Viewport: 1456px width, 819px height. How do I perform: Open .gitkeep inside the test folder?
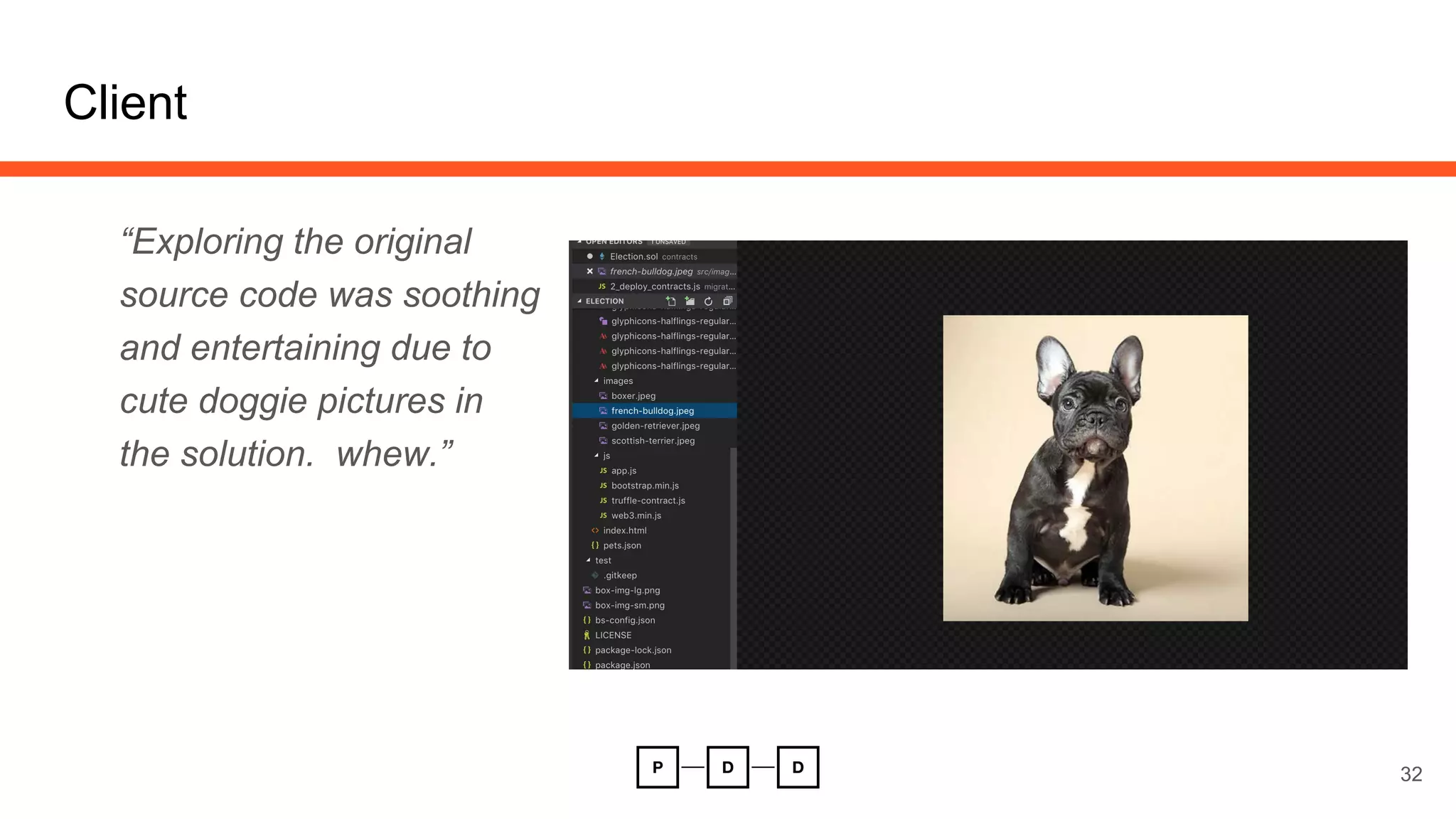click(651, 575)
